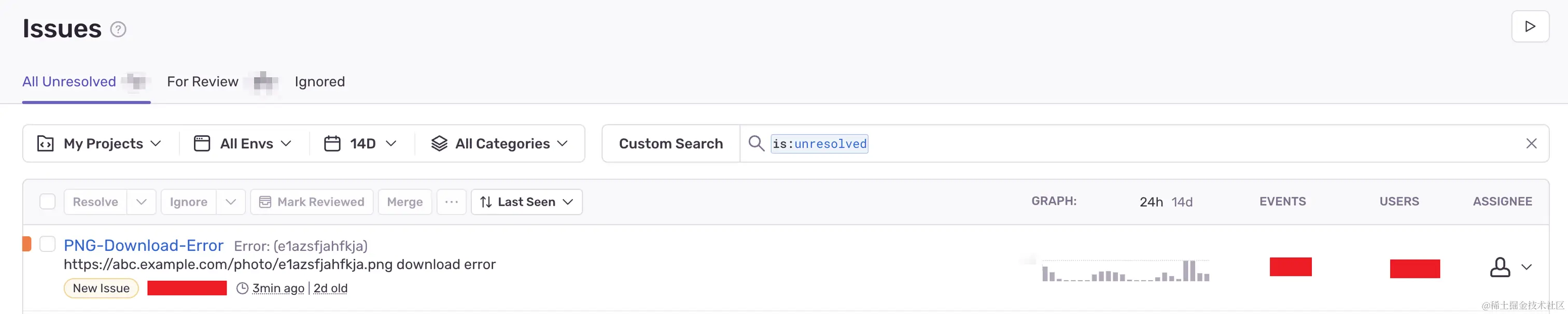1568x314 pixels.
Task: Click the more actions ellipsis button
Action: click(x=451, y=202)
